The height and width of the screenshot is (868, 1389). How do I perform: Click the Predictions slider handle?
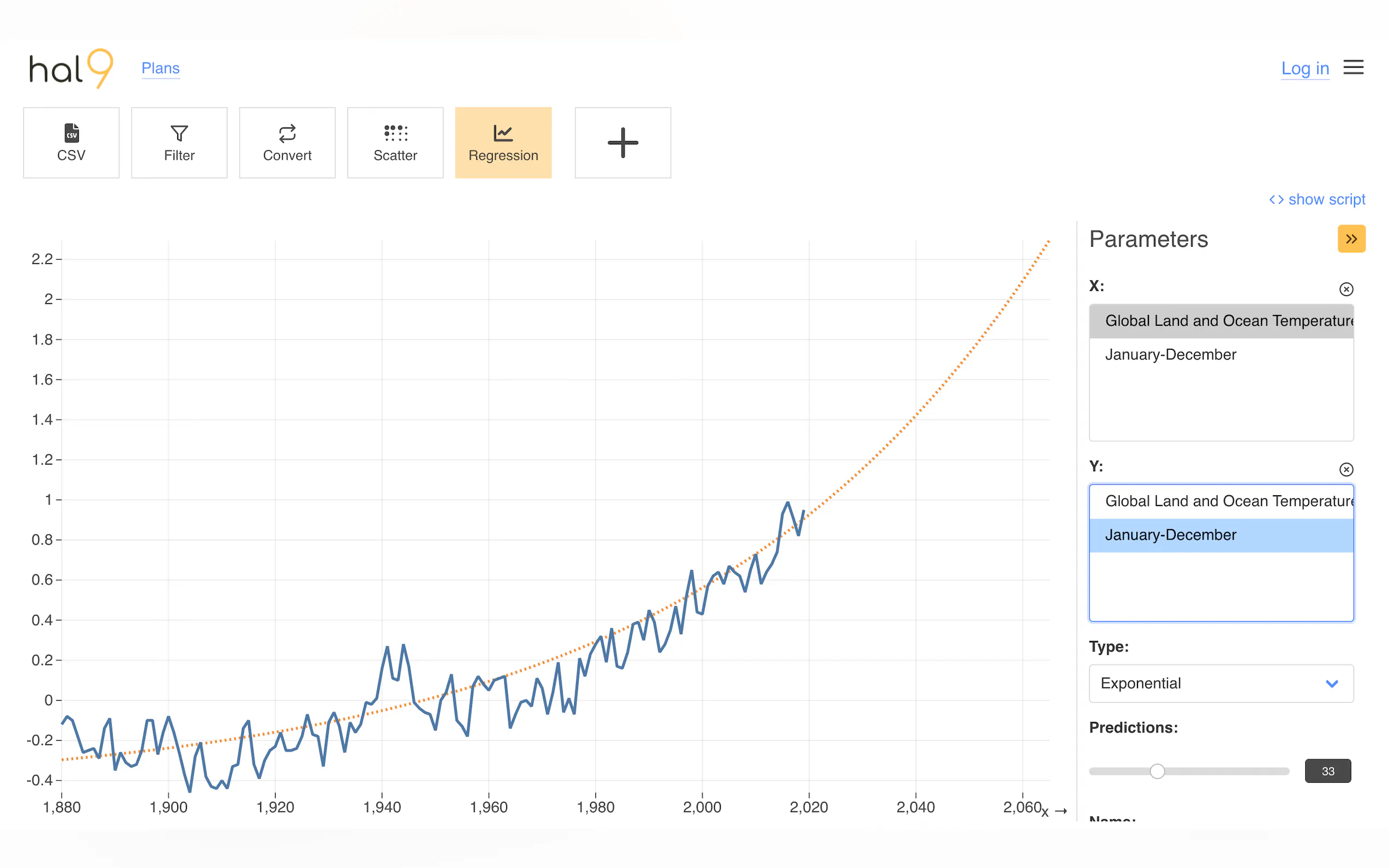point(1157,771)
